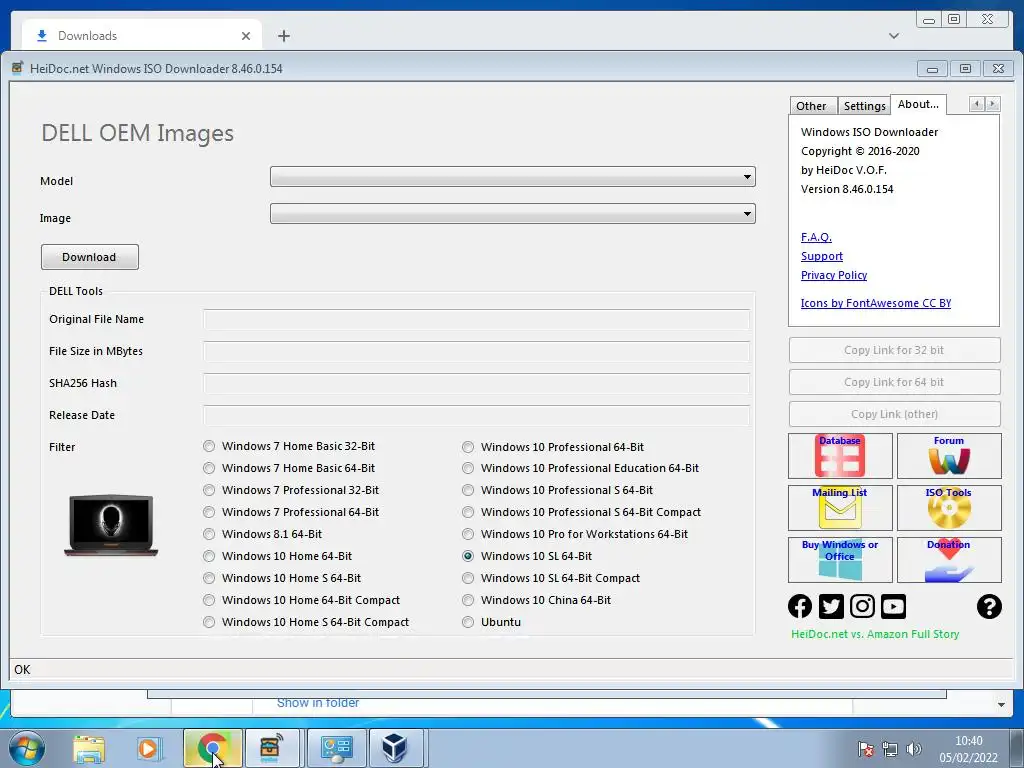Switch to the Settings tab
Viewport: 1024px width, 768px height.
point(864,106)
